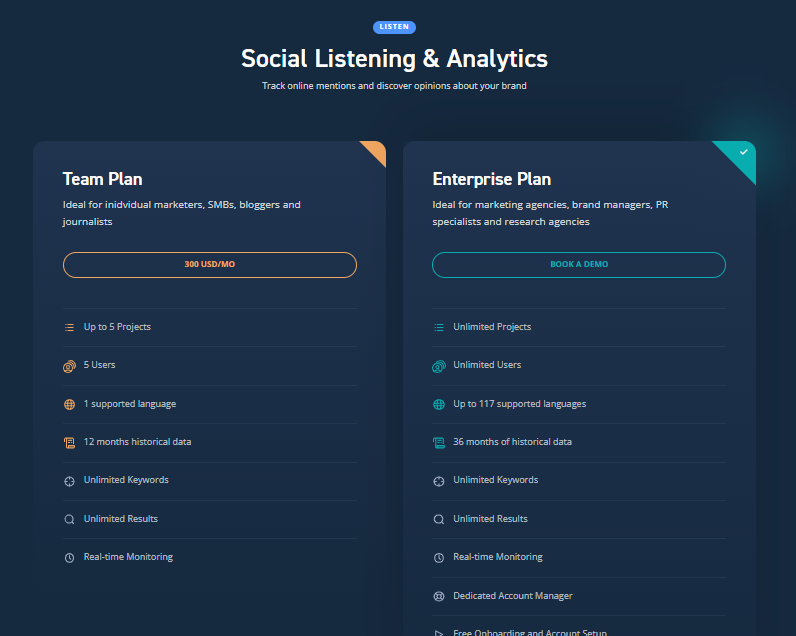796x636 pixels.
Task: Click 'Unlimited Keywords' in the Enterprise Plan
Action: pos(495,480)
